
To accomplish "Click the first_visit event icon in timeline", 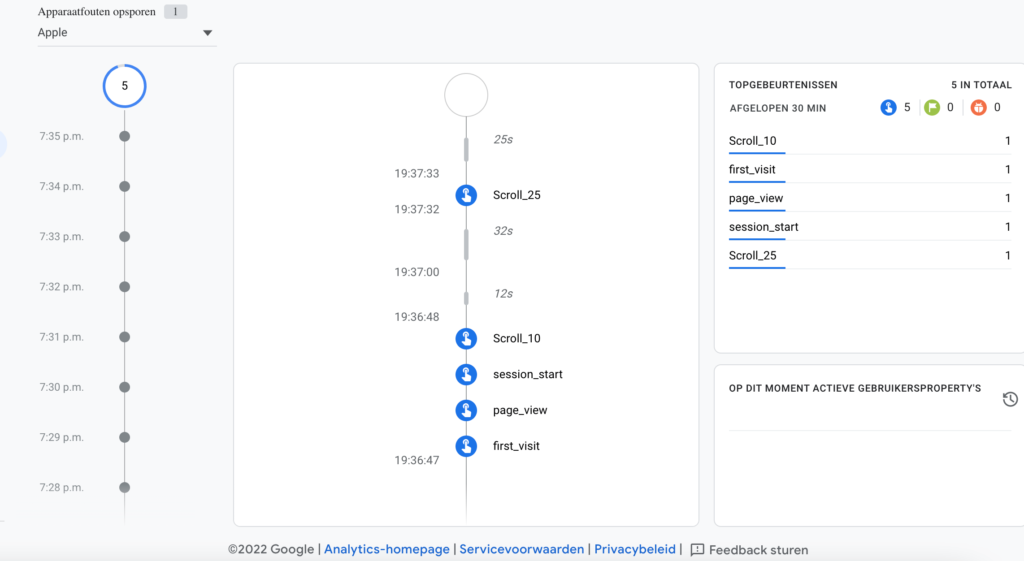I will [x=466, y=446].
